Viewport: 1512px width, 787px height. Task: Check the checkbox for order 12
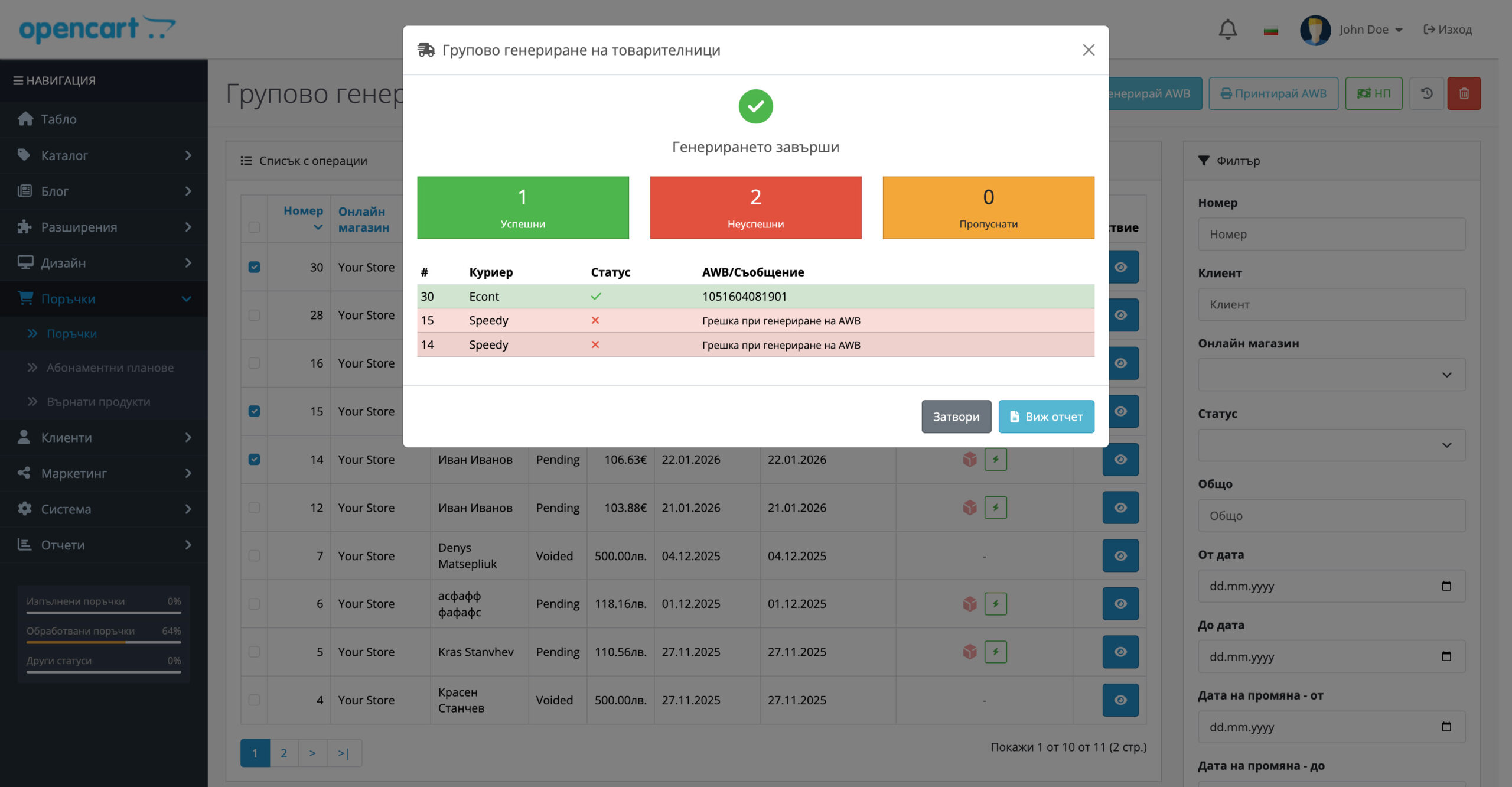click(x=254, y=508)
